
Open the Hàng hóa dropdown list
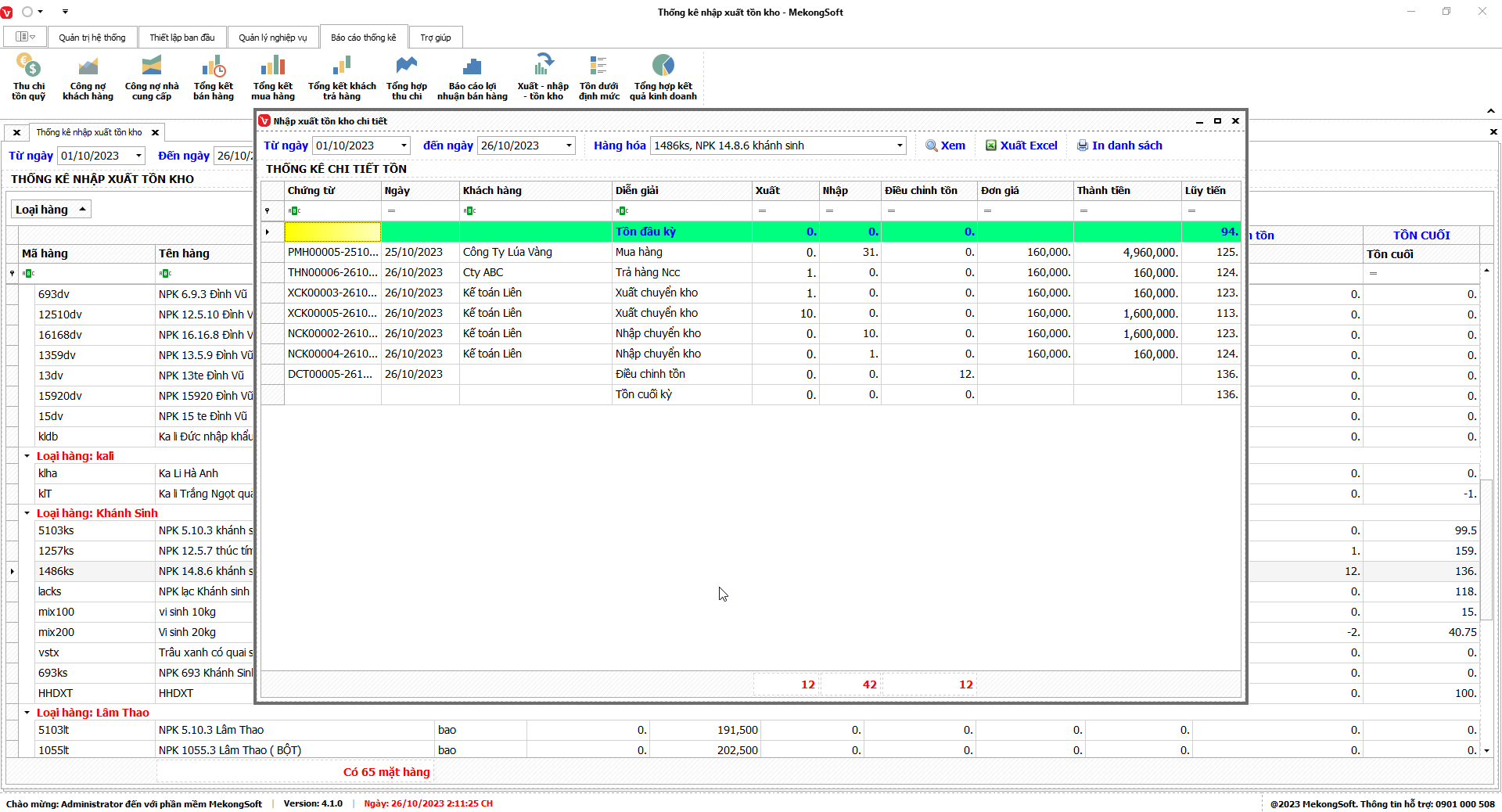coord(899,146)
